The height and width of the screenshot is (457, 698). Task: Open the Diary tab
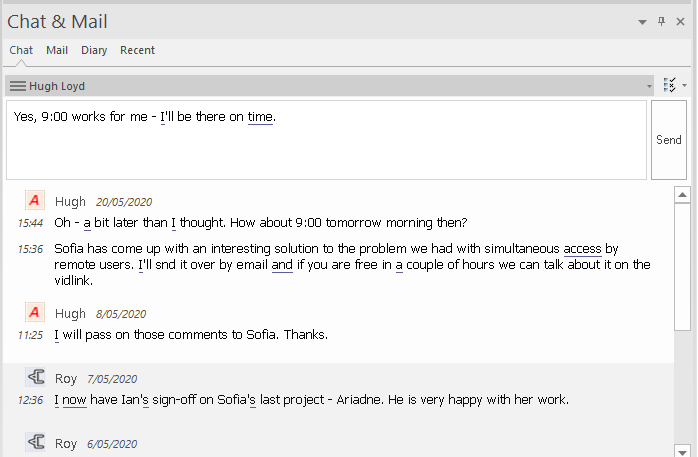(x=94, y=50)
